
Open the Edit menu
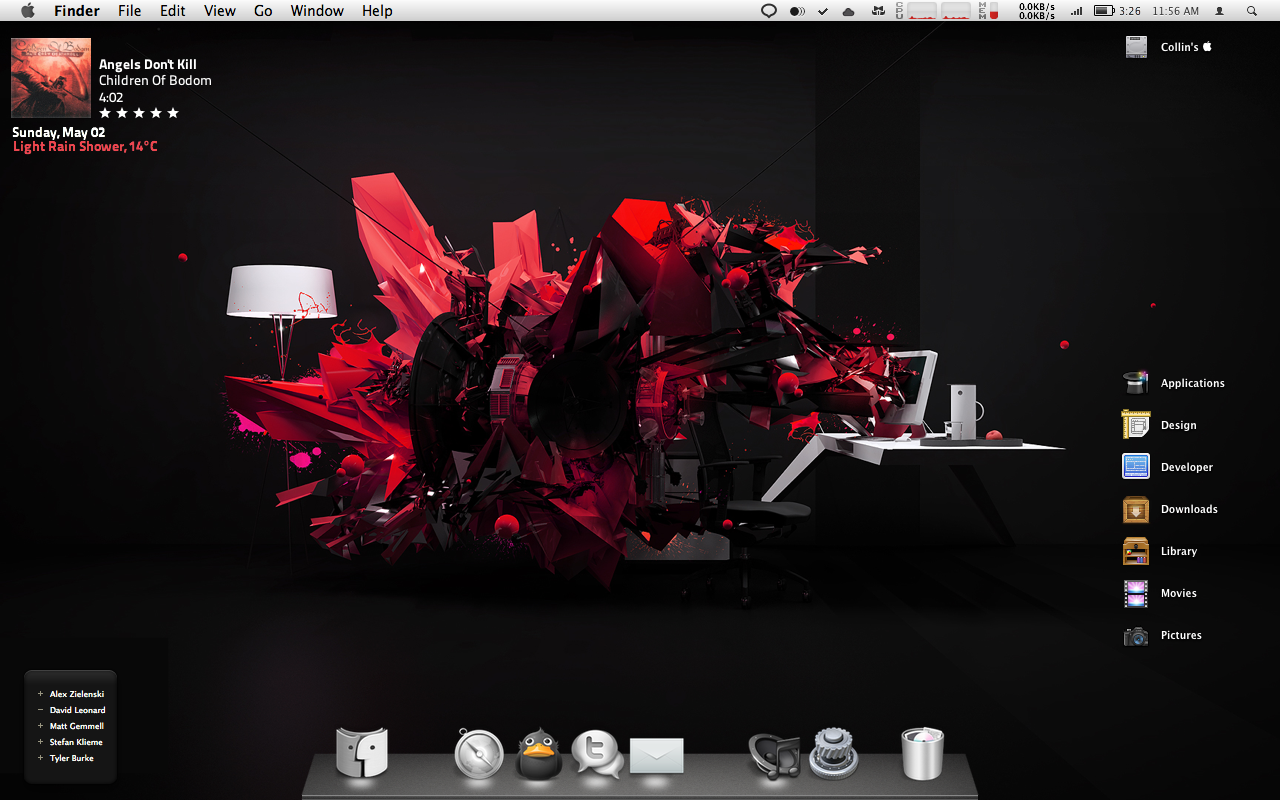click(x=173, y=11)
